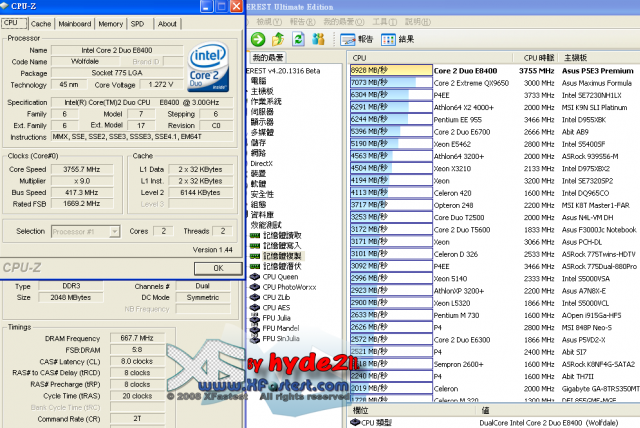Select 安全性 in EVEREST tree

coord(262,194)
